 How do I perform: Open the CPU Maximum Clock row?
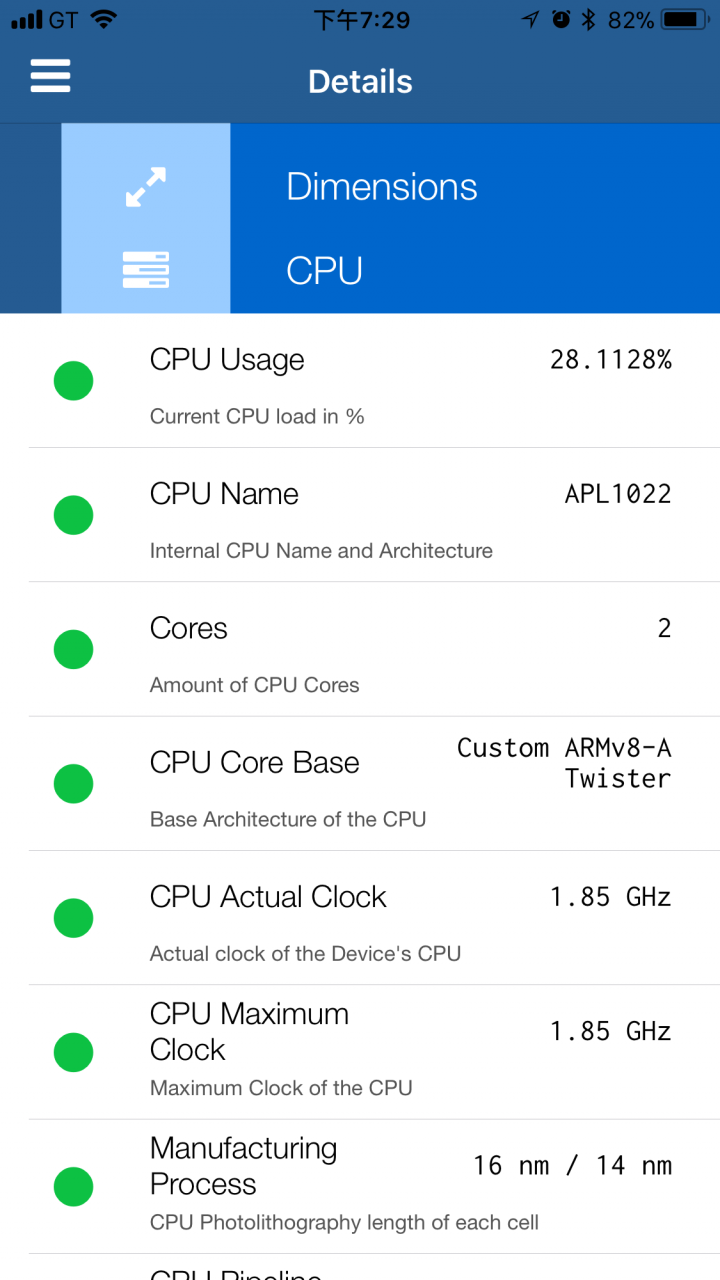[374, 1052]
